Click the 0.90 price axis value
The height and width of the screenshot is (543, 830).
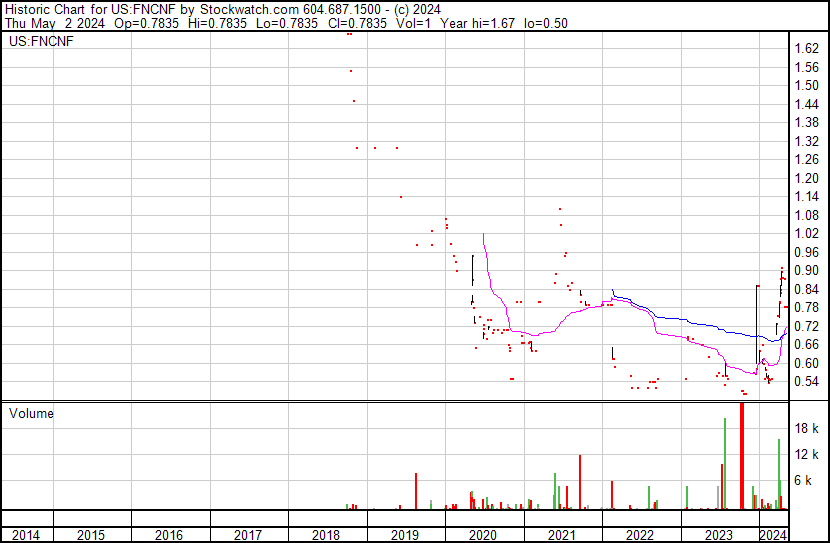tap(807, 270)
